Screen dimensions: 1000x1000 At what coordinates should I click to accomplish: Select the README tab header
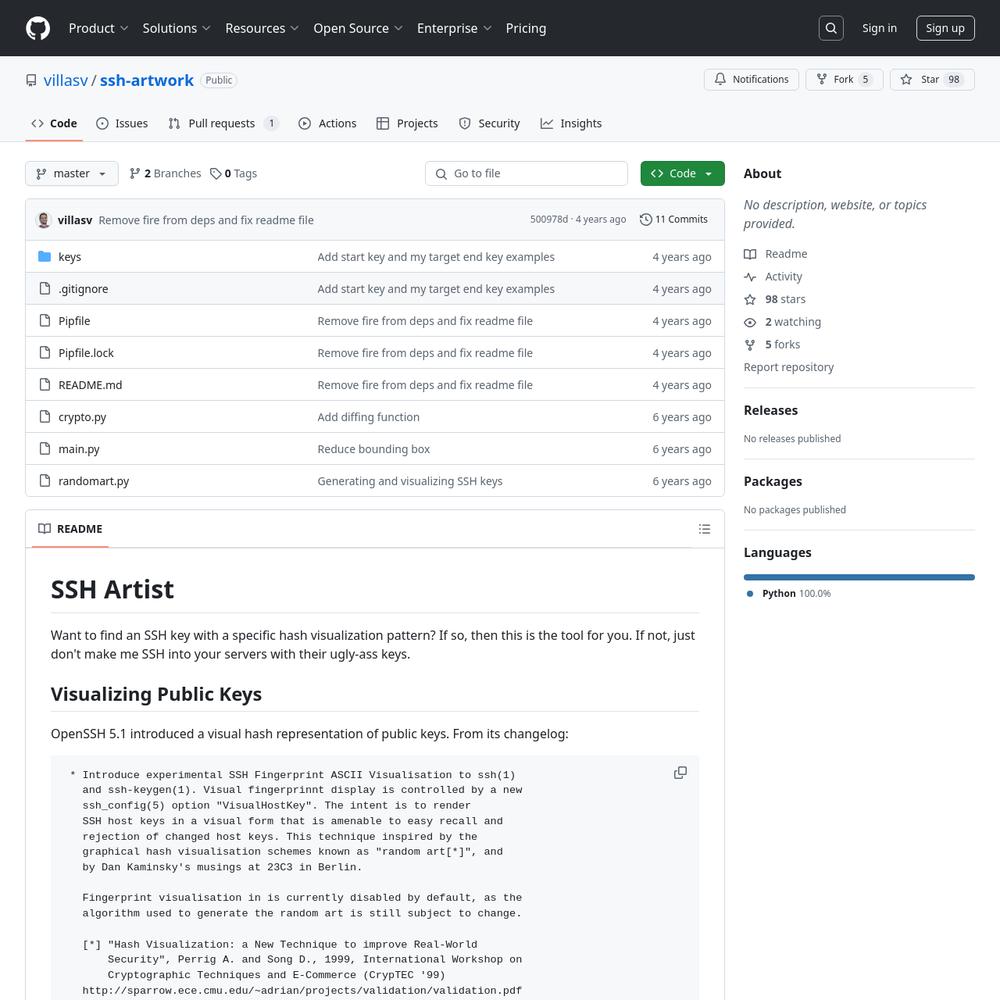click(x=70, y=529)
